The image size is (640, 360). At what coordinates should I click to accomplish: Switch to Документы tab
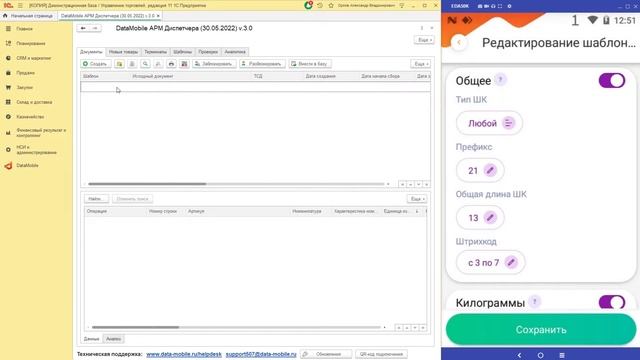pyautogui.click(x=91, y=52)
